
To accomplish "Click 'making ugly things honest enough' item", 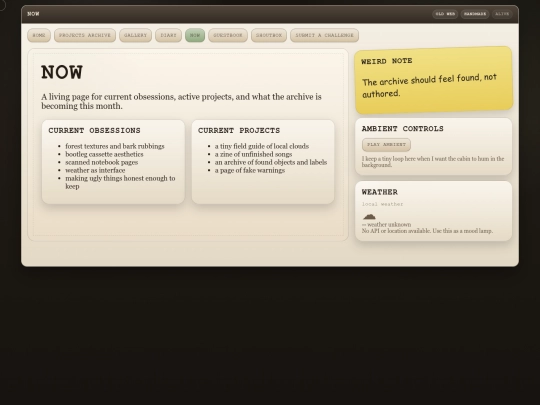I will click(120, 182).
